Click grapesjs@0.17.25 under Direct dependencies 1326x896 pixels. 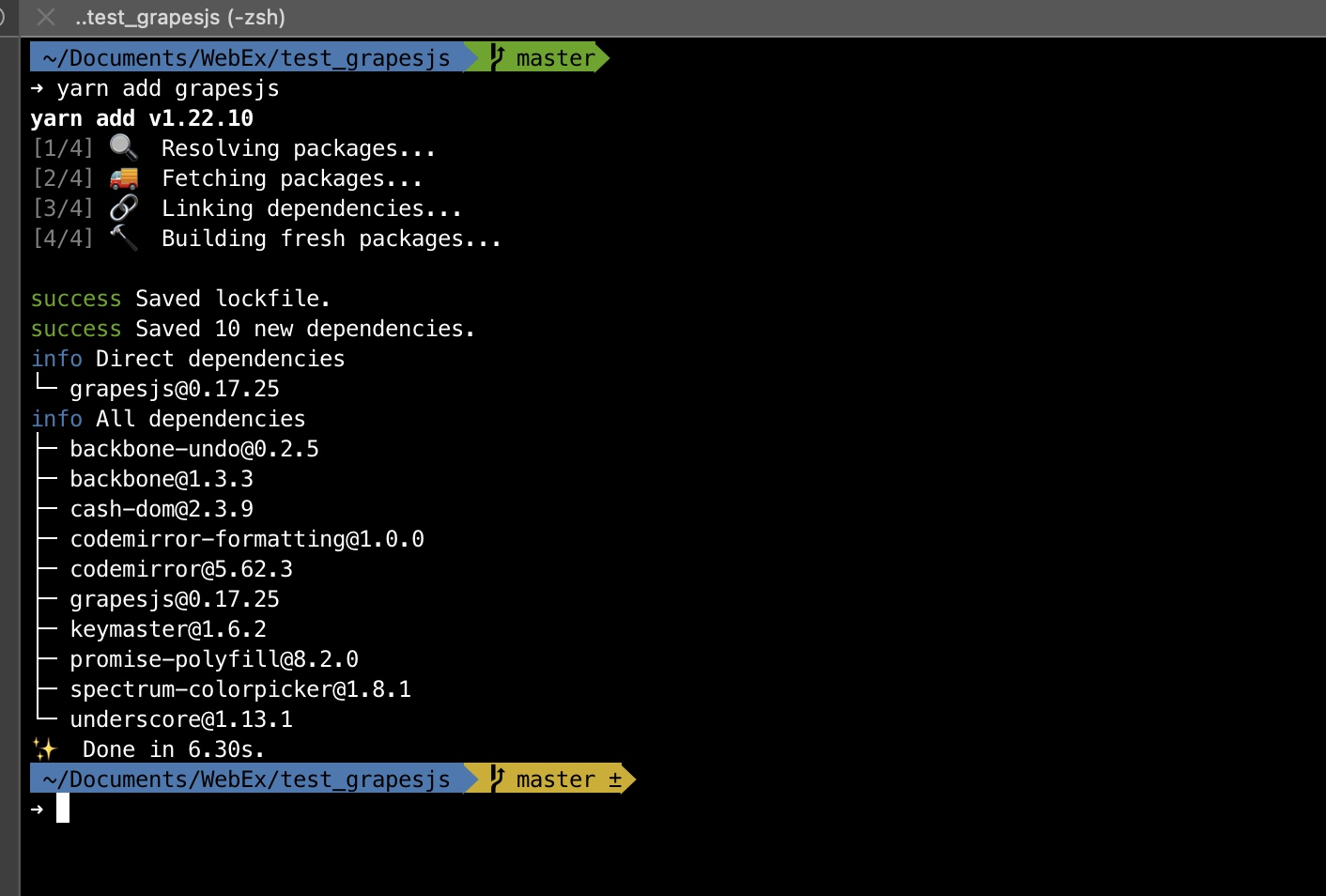175,389
